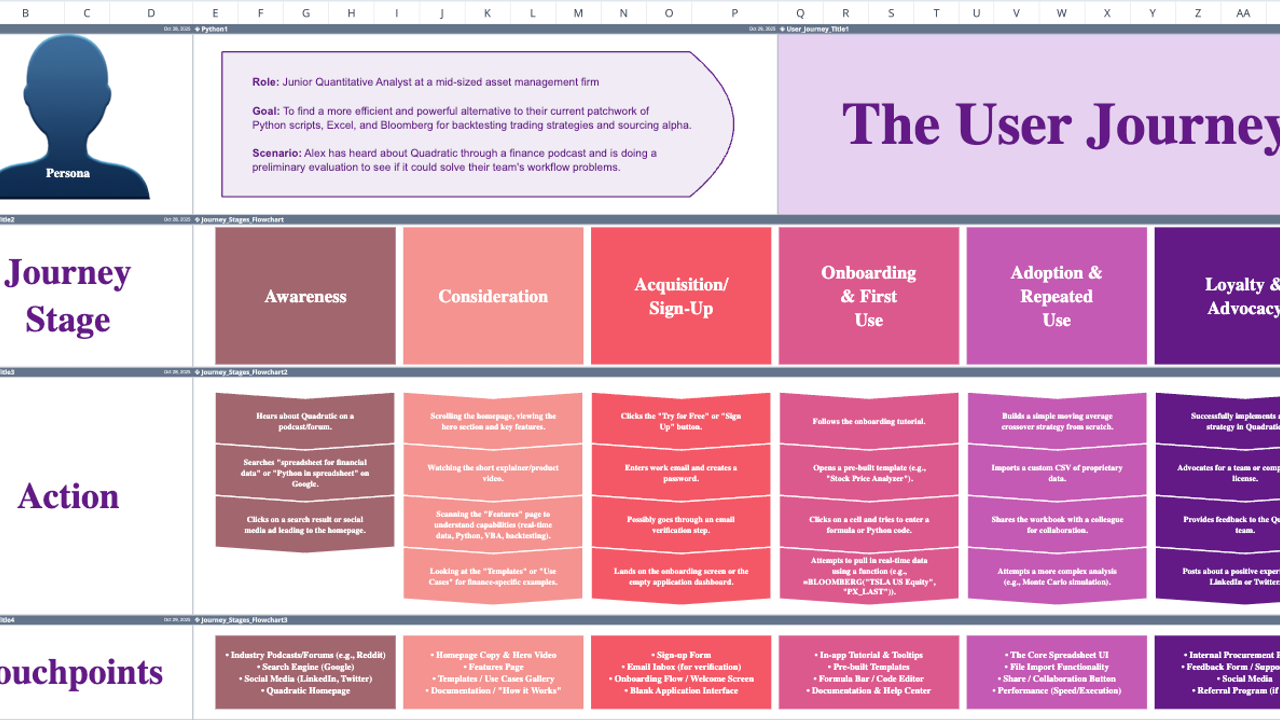Image resolution: width=1280 pixels, height=720 pixels.
Task: Click 'Opens a pre-built template' action
Action: [869, 473]
